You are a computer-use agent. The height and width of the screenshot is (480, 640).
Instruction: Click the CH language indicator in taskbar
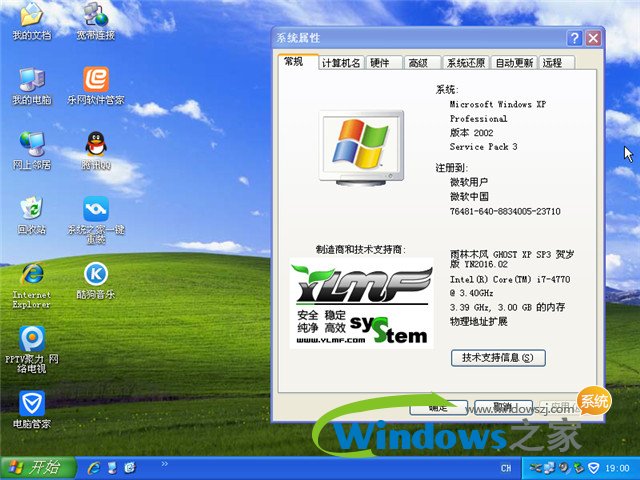point(506,468)
